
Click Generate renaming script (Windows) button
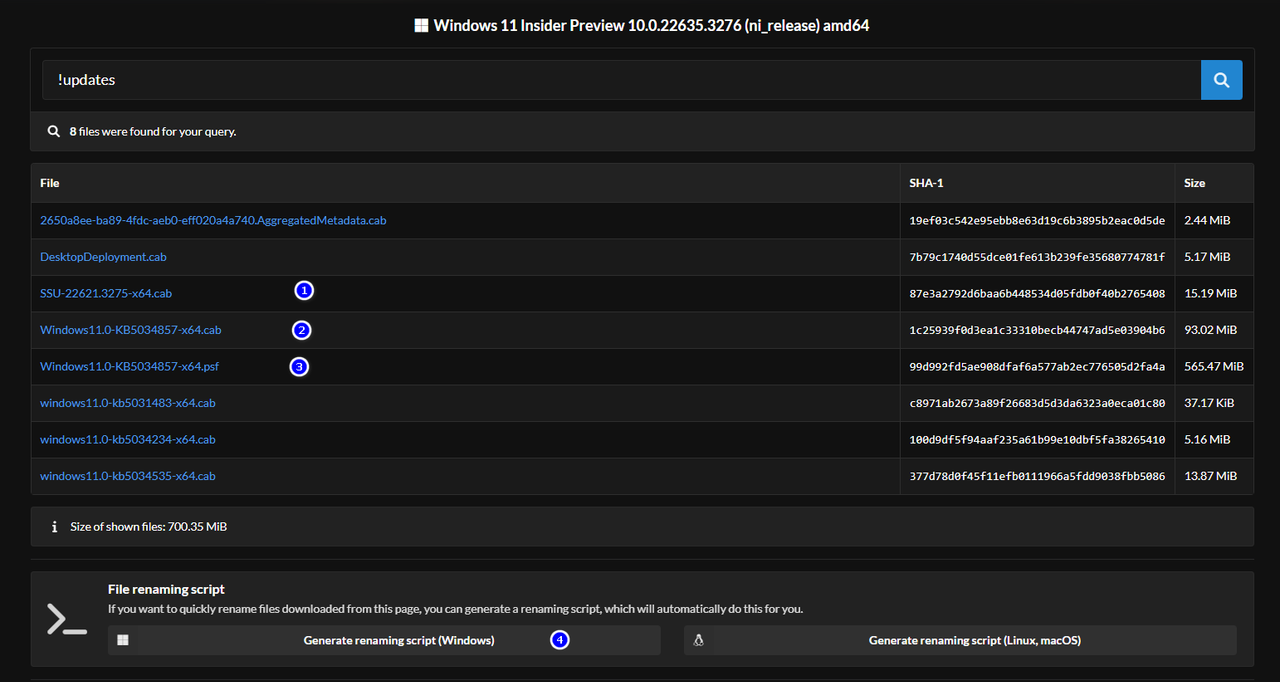click(384, 640)
